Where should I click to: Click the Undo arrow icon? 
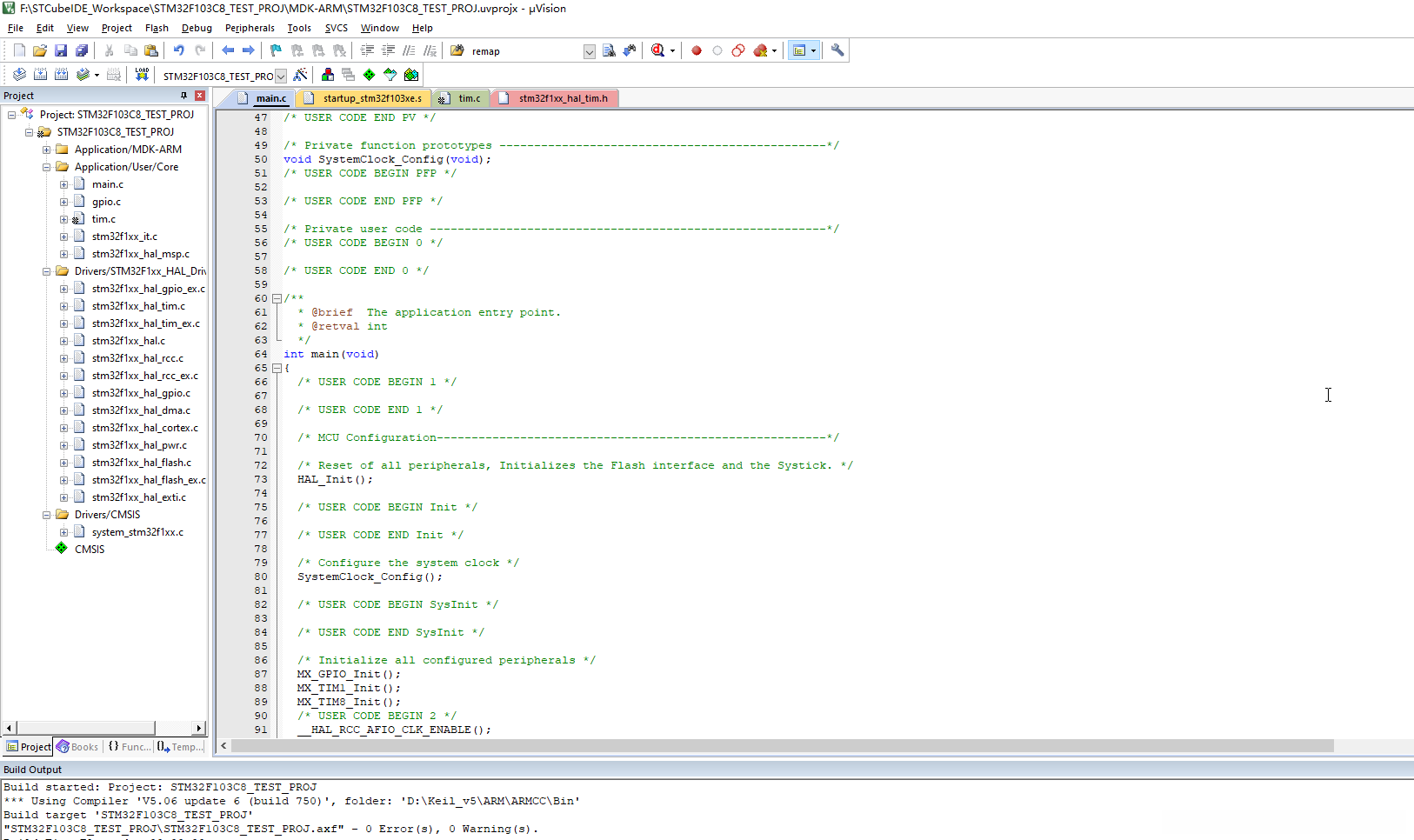pos(178,50)
